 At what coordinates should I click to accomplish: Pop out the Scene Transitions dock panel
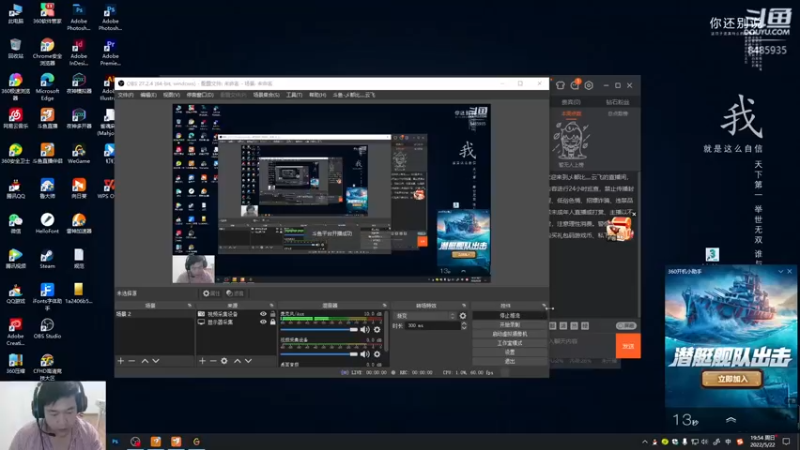464,306
